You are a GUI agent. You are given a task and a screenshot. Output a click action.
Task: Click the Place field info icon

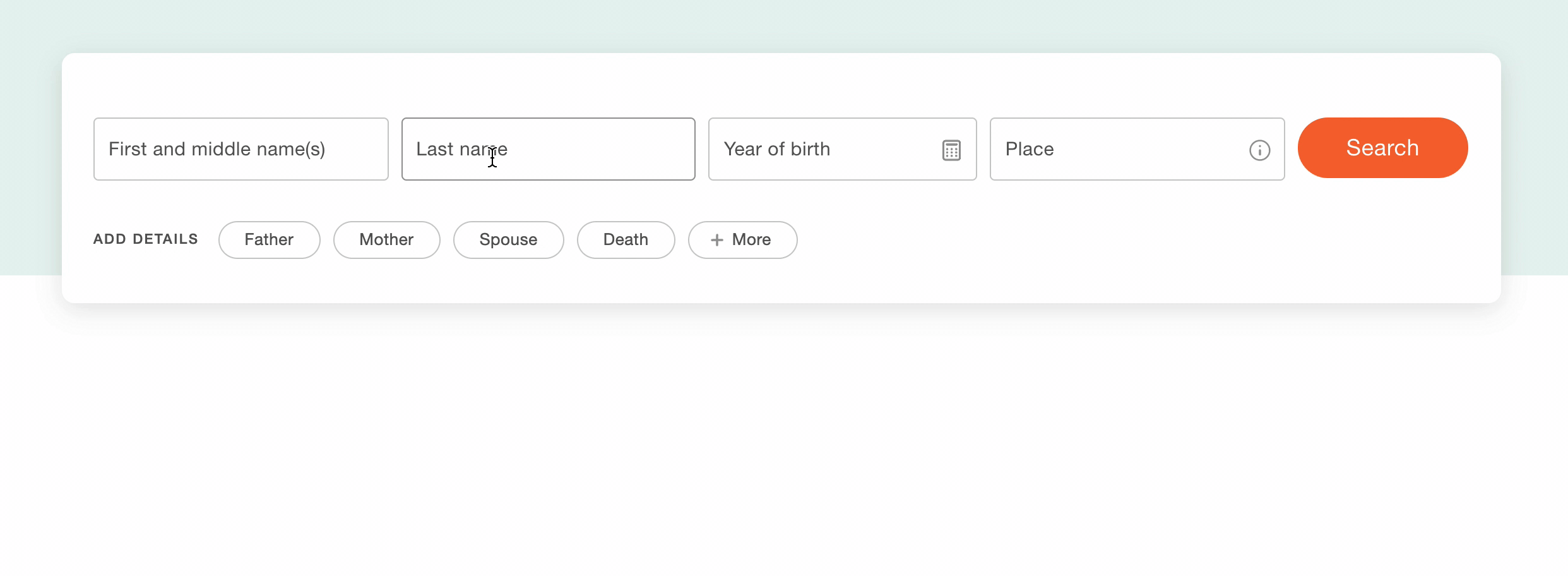pos(1259,150)
